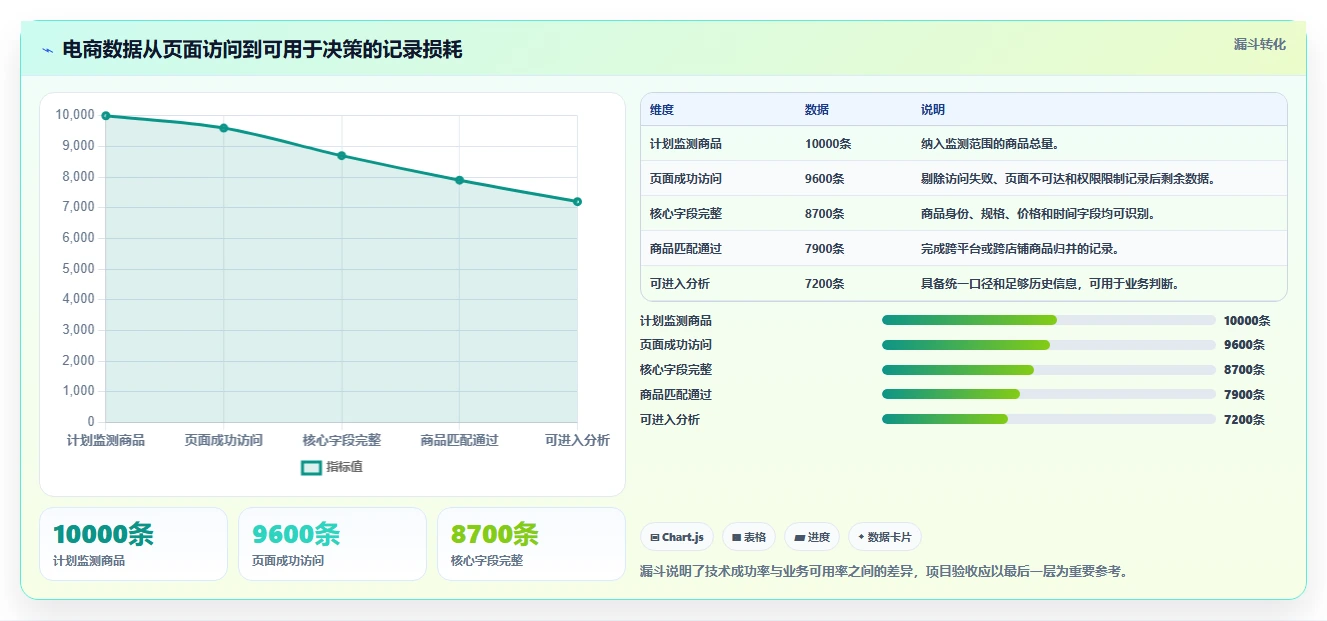The width and height of the screenshot is (1327, 621).
Task: Open the 9600条 页面成功访问 stat card
Action: (332, 544)
